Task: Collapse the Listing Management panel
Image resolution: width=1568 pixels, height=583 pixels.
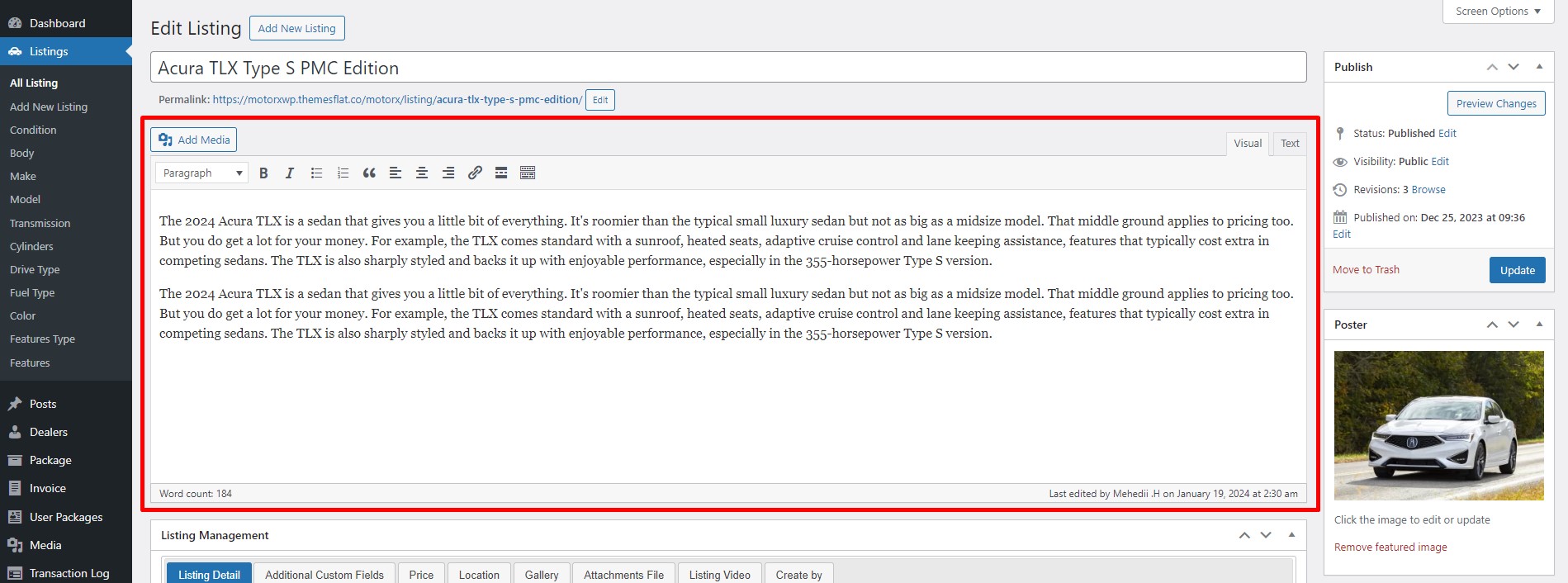Action: click(x=1291, y=535)
